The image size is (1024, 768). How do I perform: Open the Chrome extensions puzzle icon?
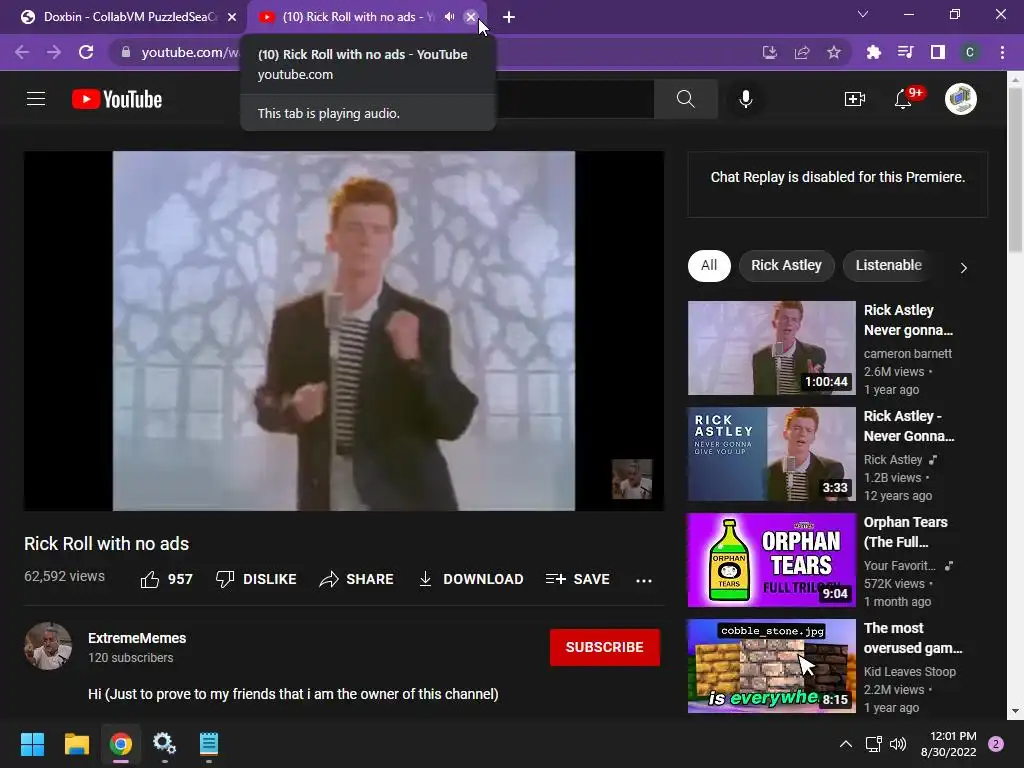coord(873,52)
